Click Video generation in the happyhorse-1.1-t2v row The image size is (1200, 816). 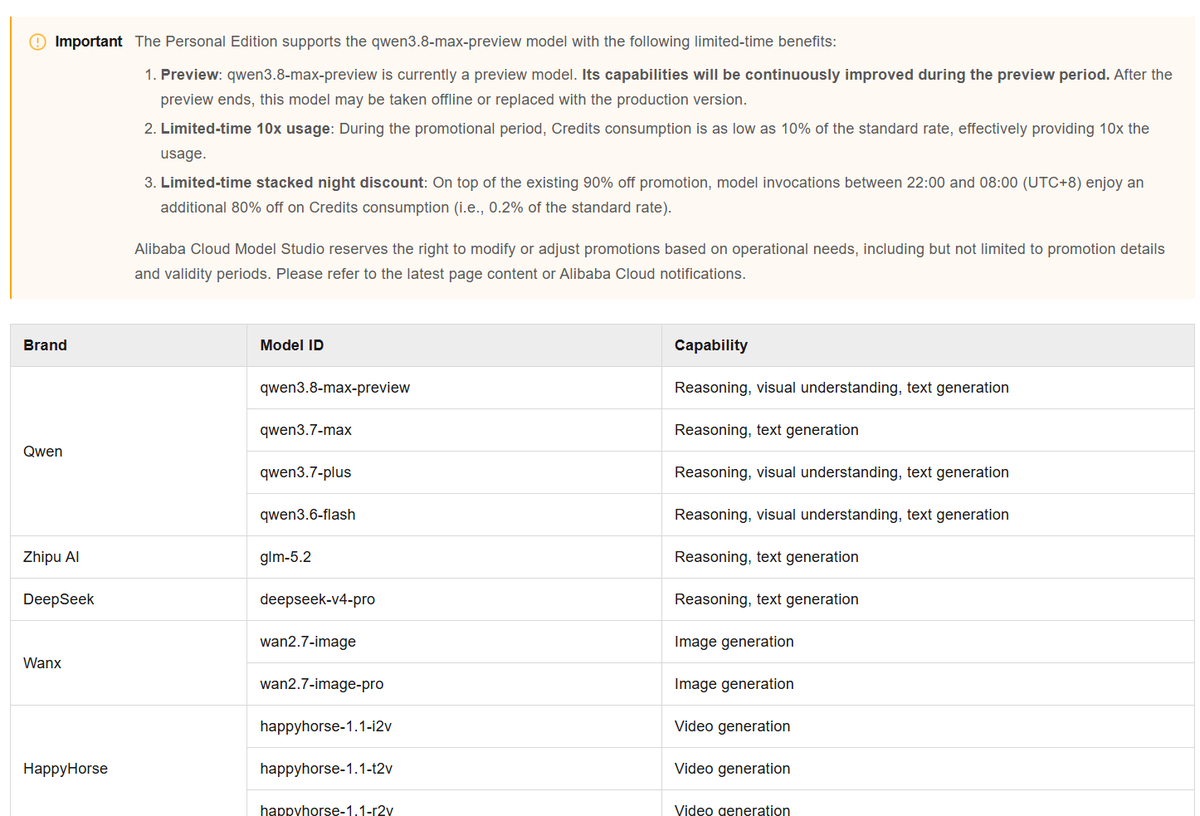point(732,769)
